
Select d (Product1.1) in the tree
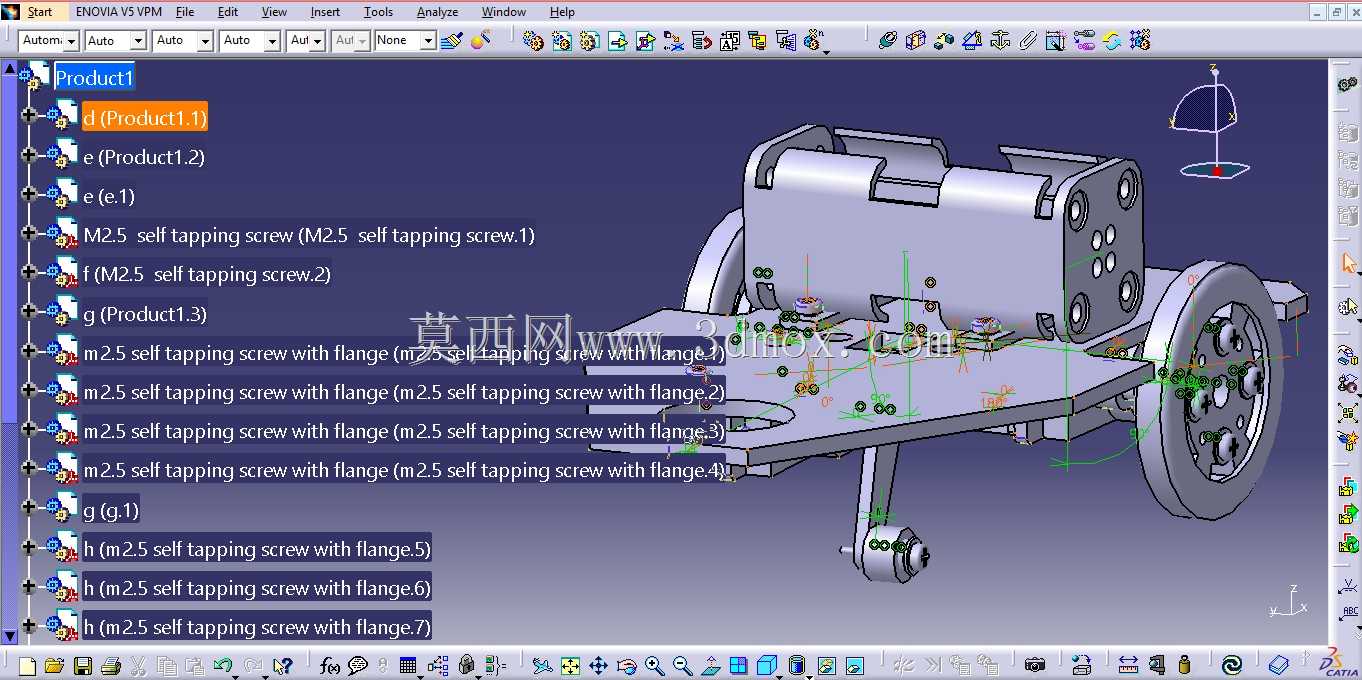(145, 118)
